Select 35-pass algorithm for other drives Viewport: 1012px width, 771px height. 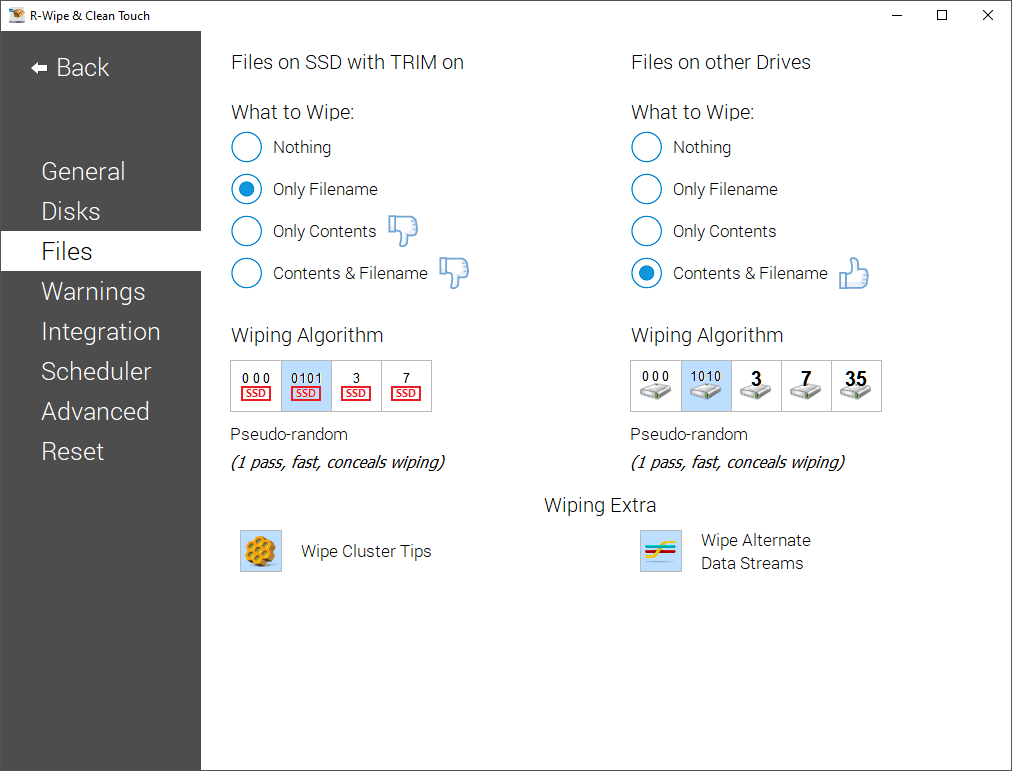pos(856,386)
